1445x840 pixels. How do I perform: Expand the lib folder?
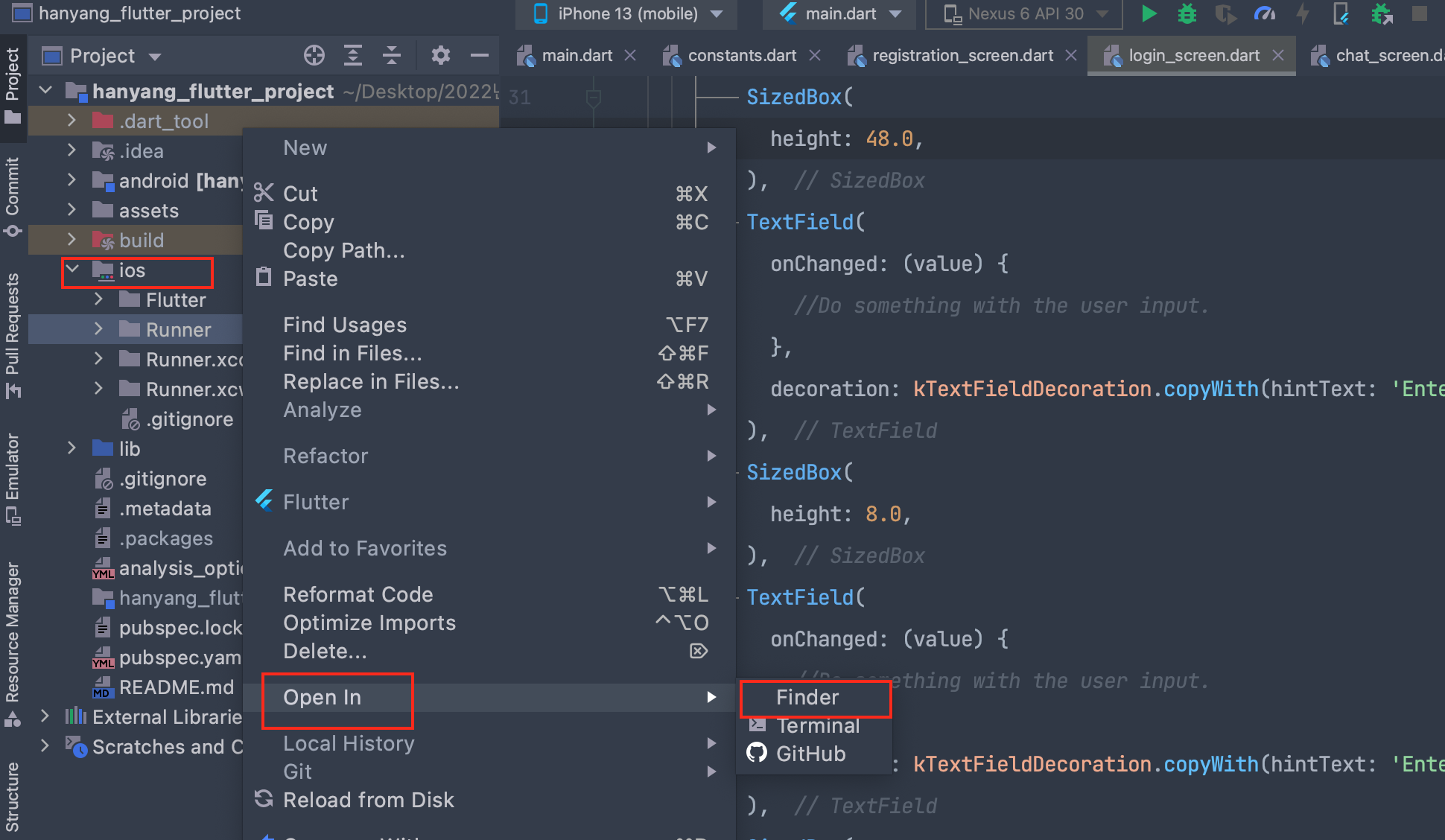click(x=72, y=448)
